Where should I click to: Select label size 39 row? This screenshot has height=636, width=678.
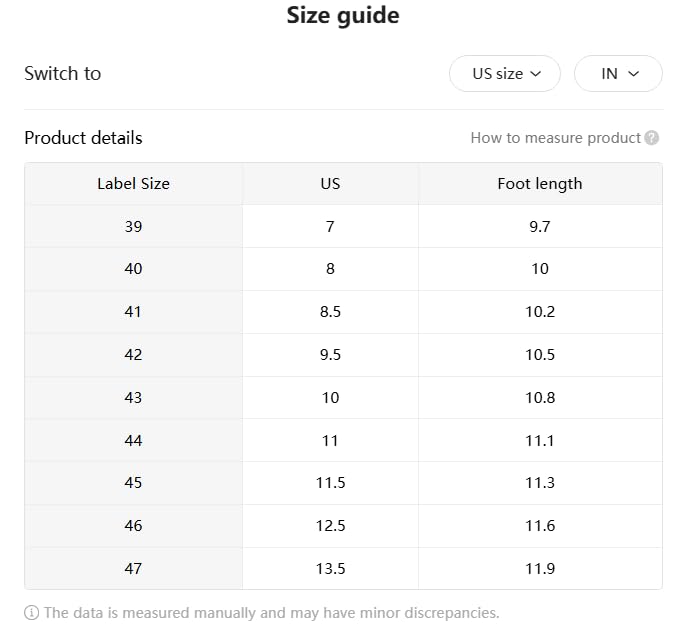[x=133, y=227]
